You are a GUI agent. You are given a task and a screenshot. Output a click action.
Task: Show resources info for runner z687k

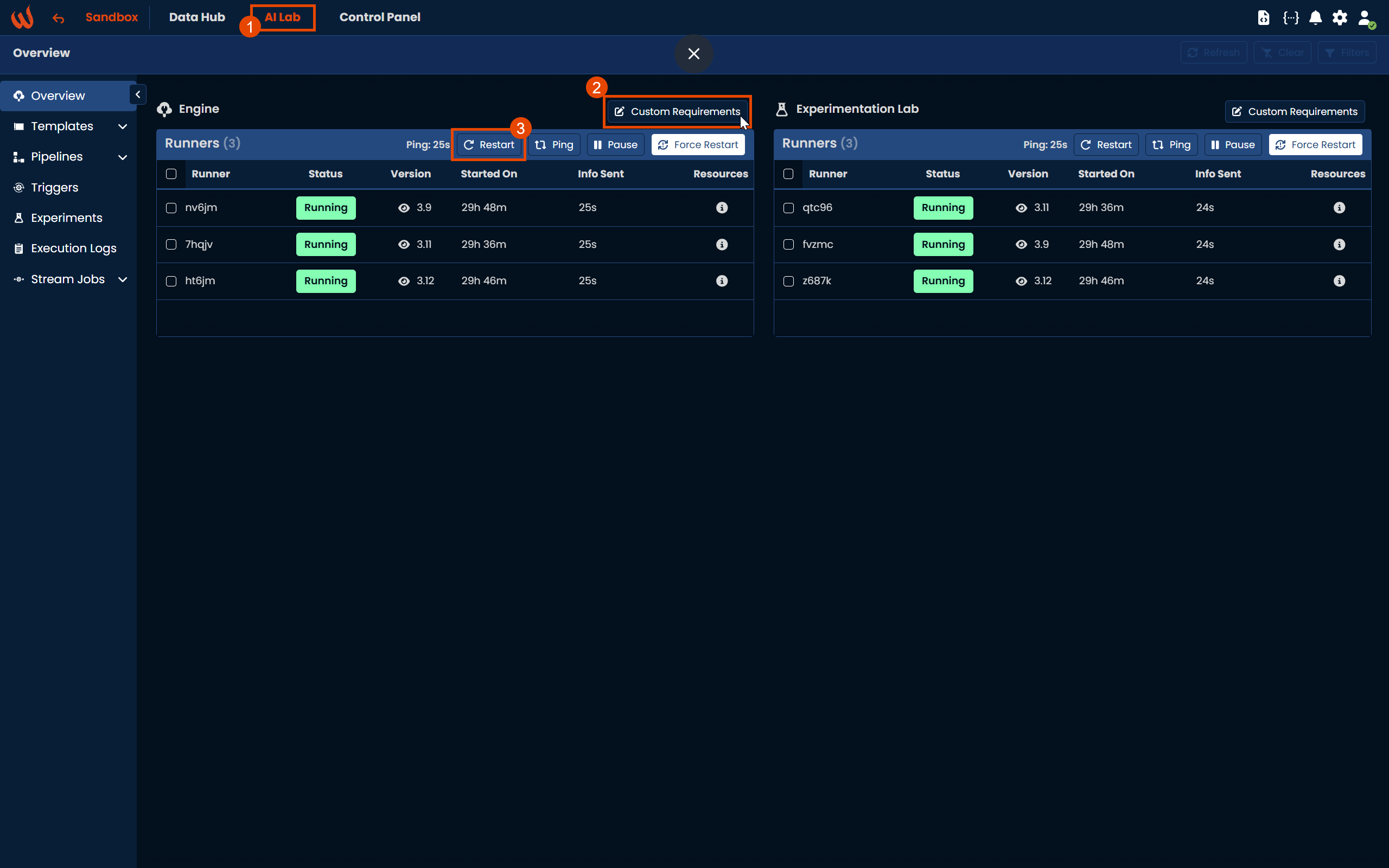point(1339,280)
